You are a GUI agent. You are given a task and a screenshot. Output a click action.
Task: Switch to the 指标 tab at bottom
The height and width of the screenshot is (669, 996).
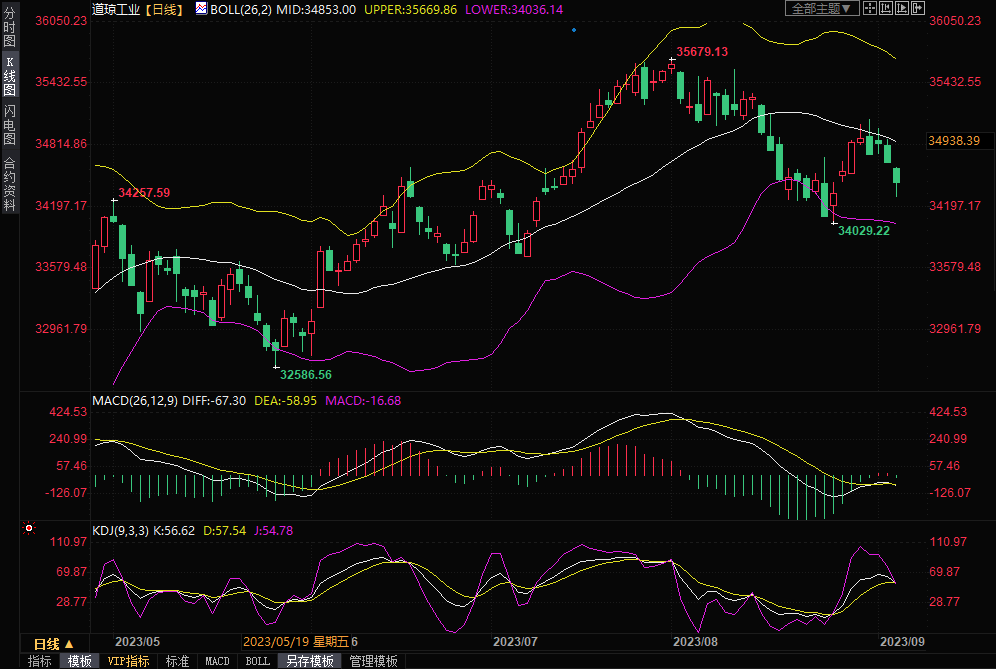(x=39, y=661)
